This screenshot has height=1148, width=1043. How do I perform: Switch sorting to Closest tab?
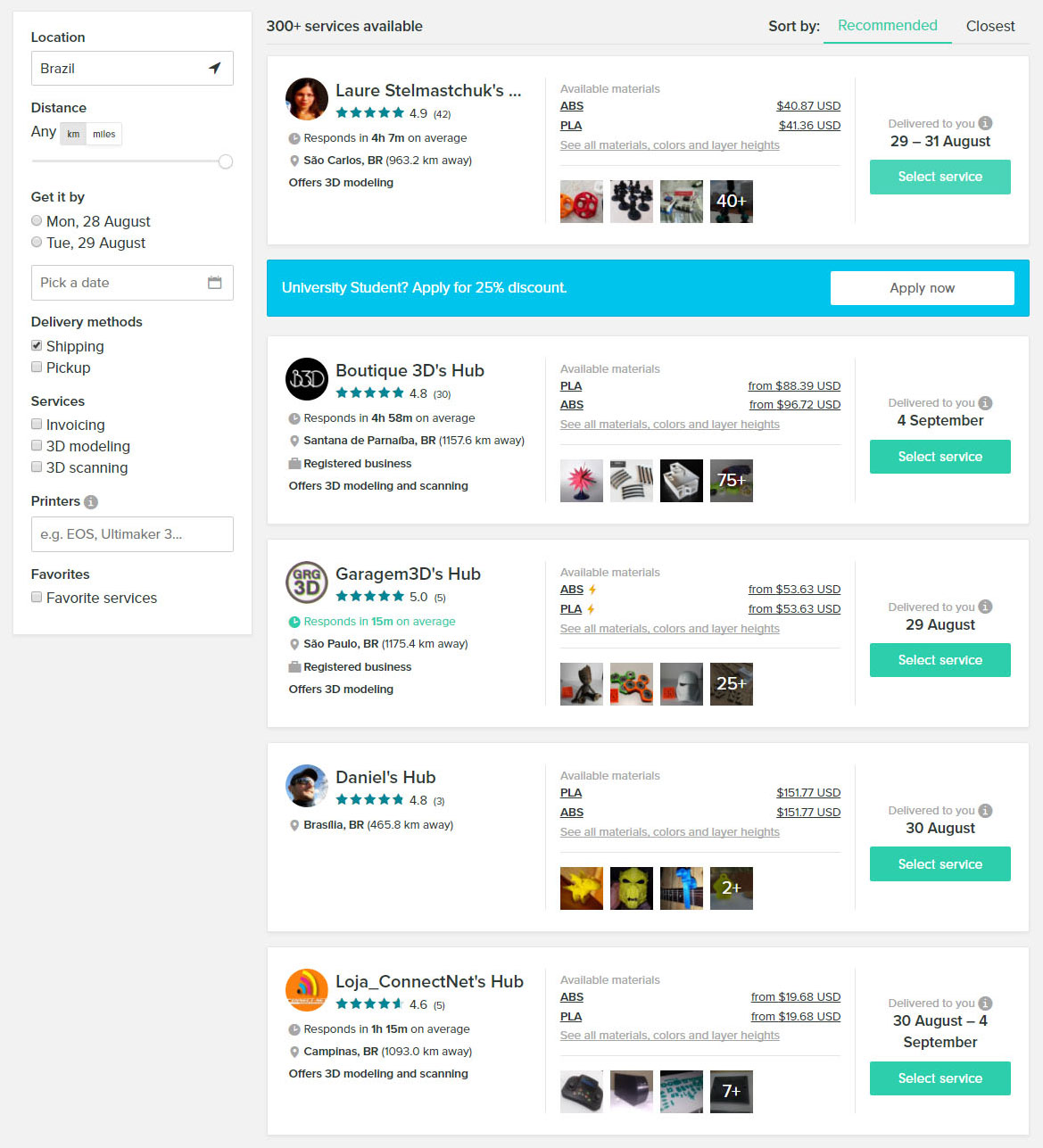(x=990, y=26)
